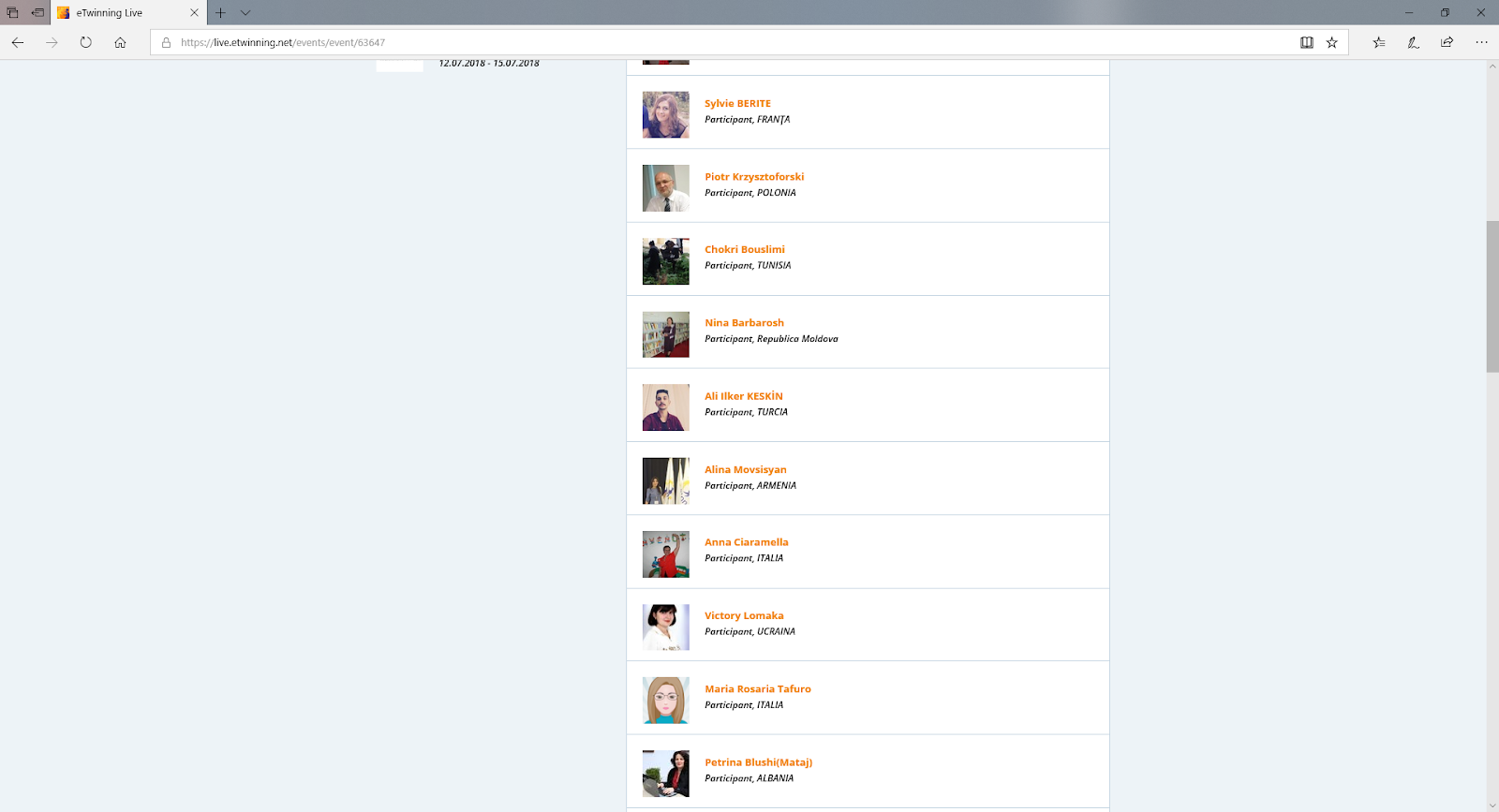The image size is (1499, 812).
Task: Click the event date range text
Action: (489, 64)
